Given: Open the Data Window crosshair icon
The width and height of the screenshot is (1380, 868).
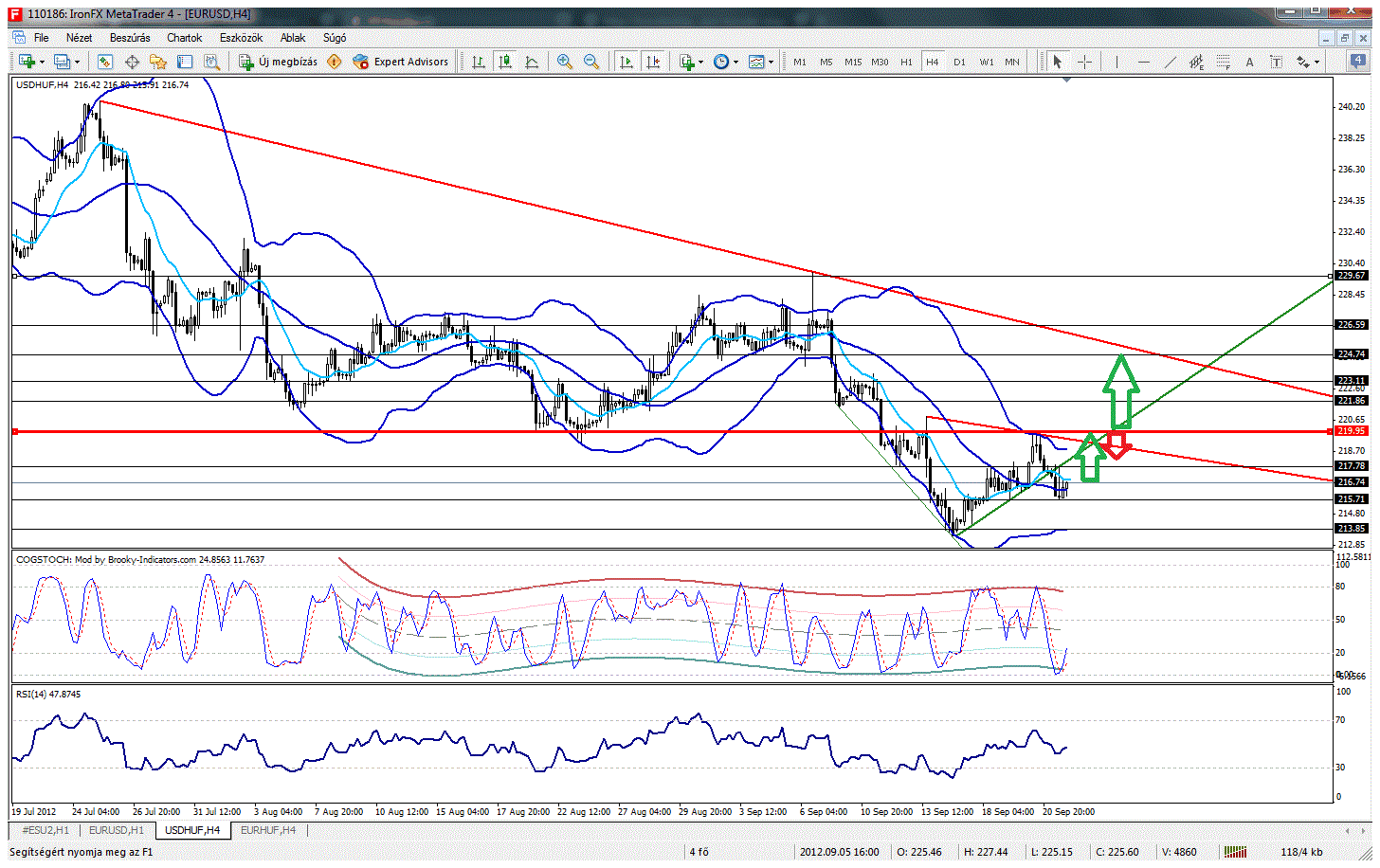Looking at the screenshot, I should [x=132, y=62].
